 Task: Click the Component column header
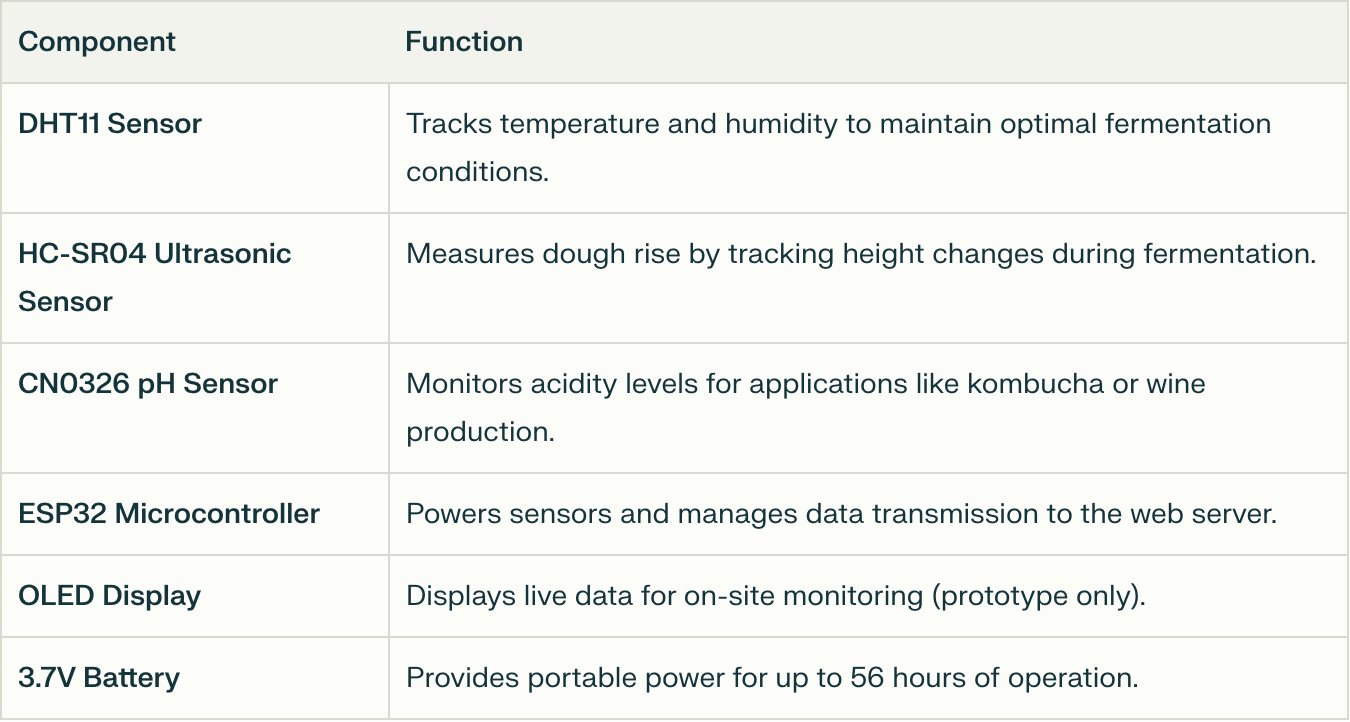click(x=97, y=42)
